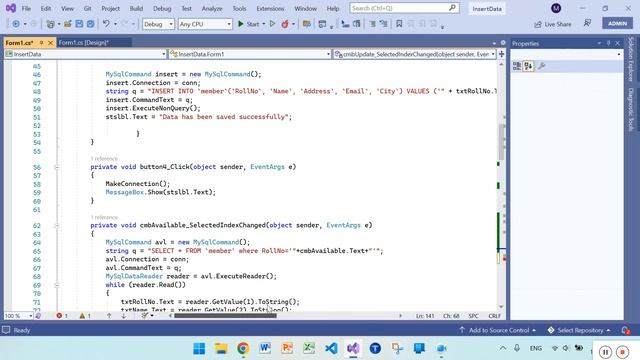Collapse the cmbAvailable_SelectedIndexChanged method outline

[x=57, y=225]
